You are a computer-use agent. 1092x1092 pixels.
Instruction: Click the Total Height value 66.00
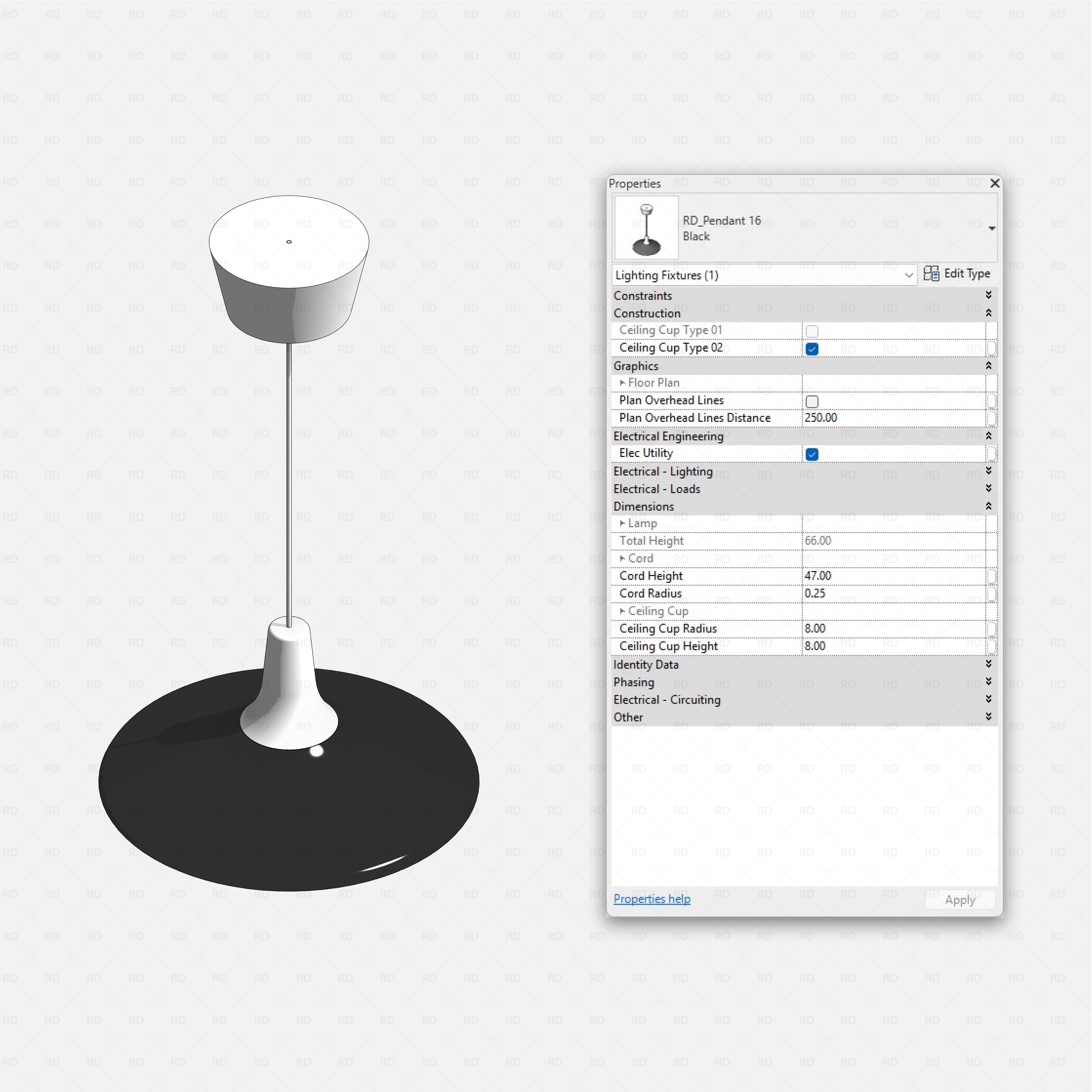click(x=818, y=541)
